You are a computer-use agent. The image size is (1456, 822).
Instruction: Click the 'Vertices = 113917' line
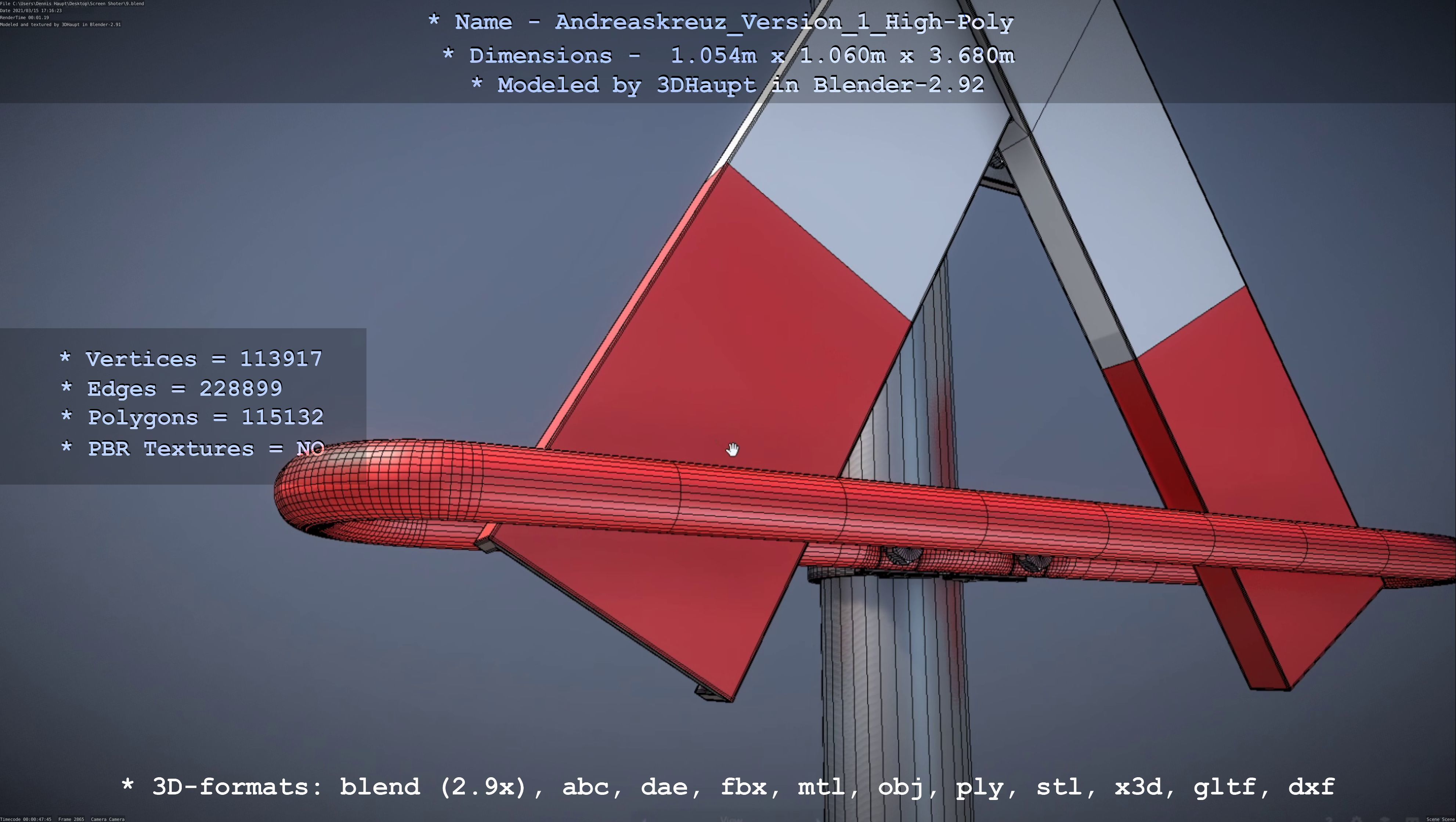click(x=191, y=359)
